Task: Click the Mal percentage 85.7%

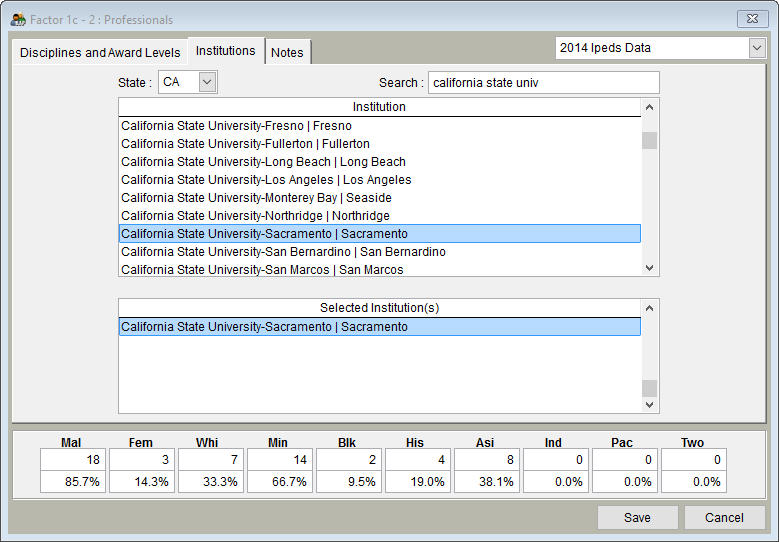Action: [x=73, y=482]
